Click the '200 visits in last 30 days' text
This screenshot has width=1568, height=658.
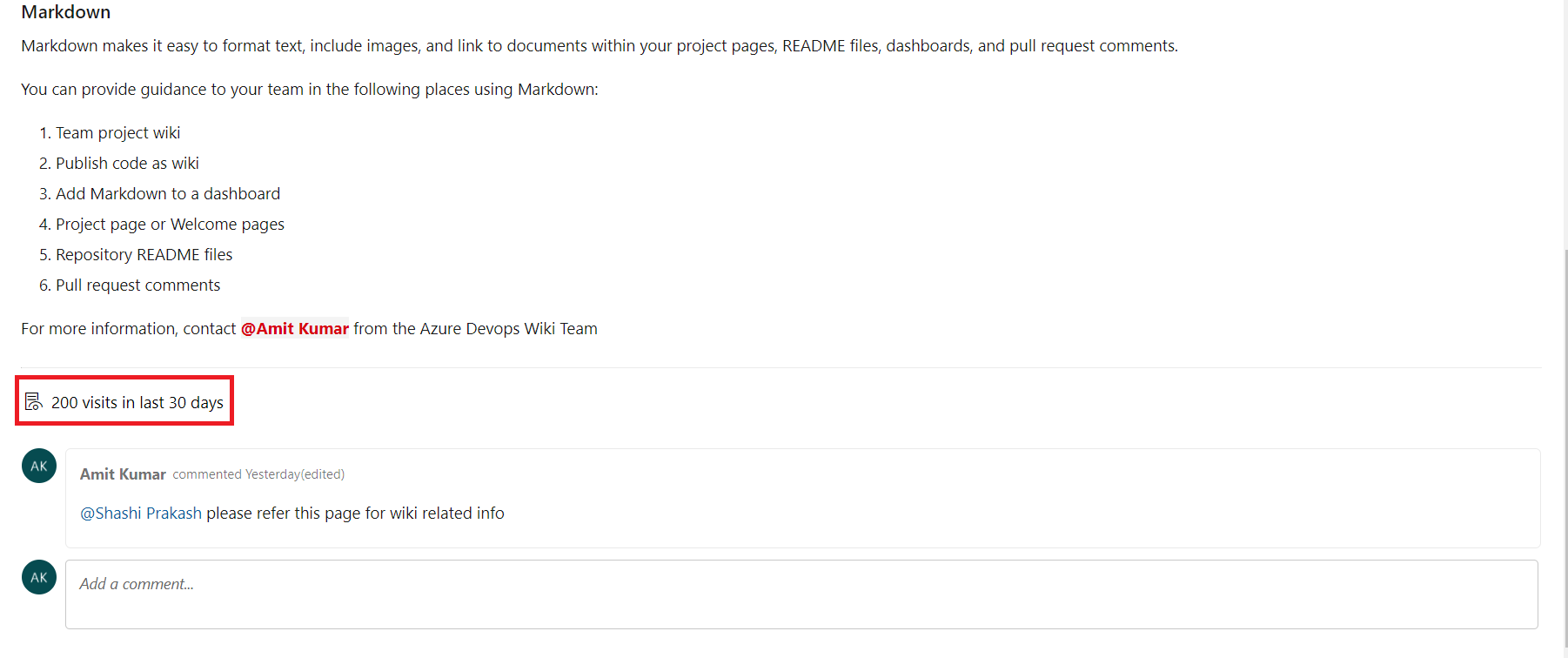[x=137, y=402]
